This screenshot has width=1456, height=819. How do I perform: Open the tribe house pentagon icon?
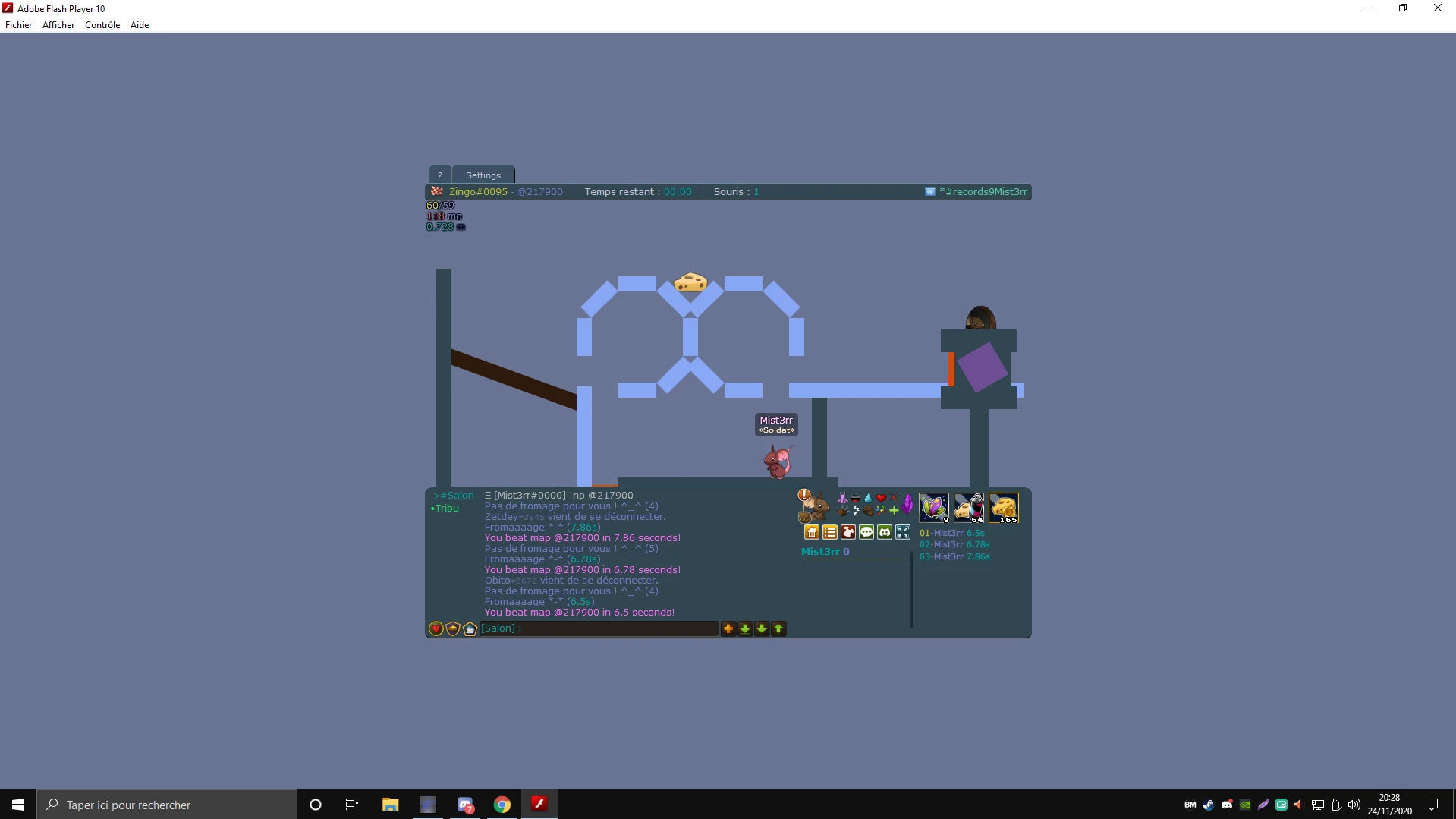[470, 628]
